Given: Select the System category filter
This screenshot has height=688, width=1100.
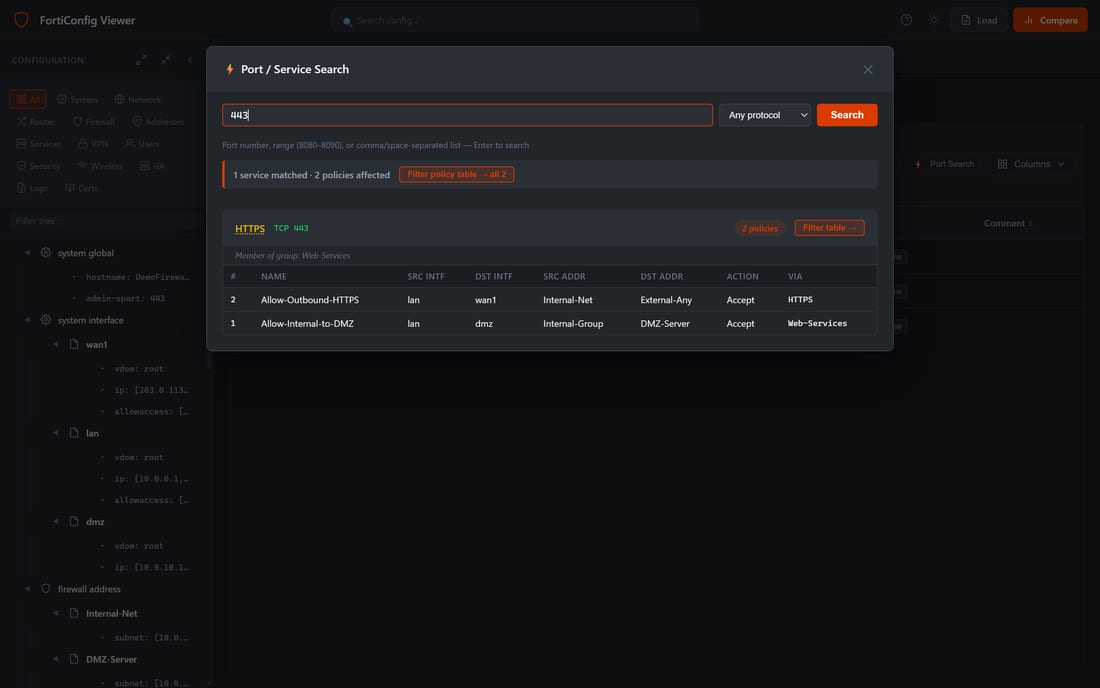Looking at the screenshot, I should pyautogui.click(x=77, y=100).
